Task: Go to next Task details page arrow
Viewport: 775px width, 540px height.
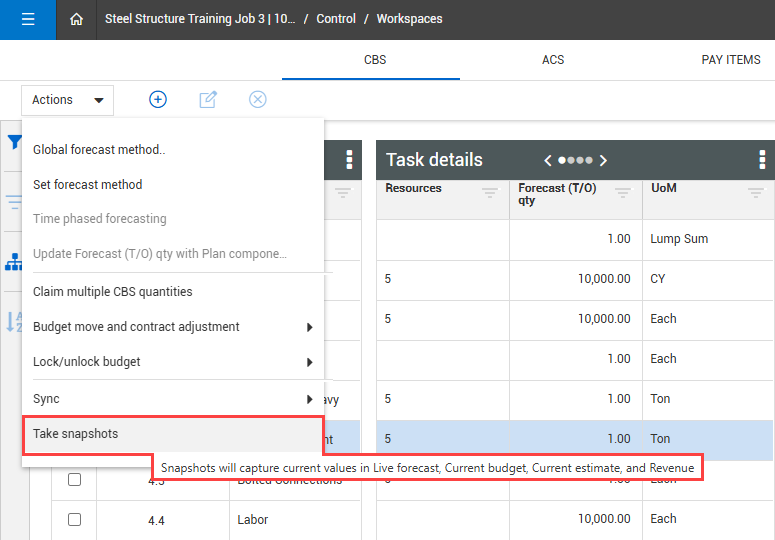Action: point(603,160)
